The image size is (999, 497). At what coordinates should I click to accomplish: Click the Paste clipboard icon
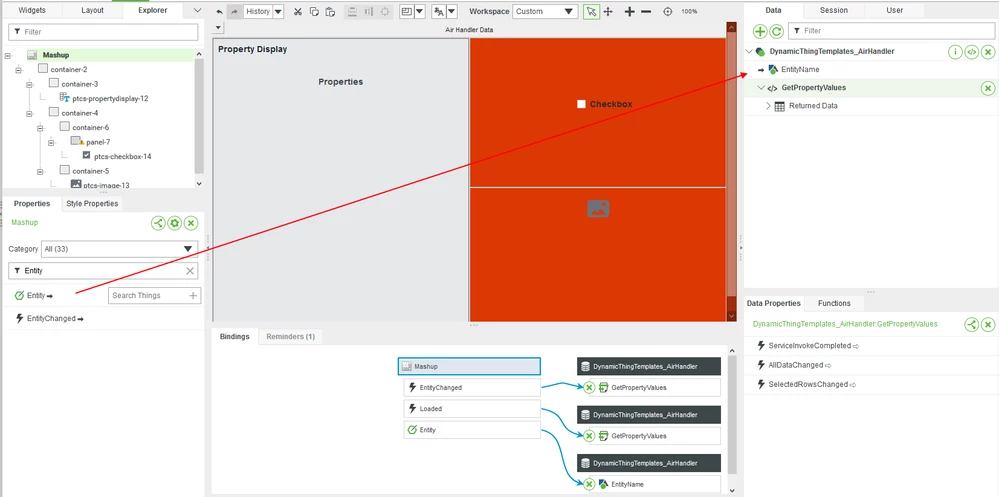click(x=330, y=11)
